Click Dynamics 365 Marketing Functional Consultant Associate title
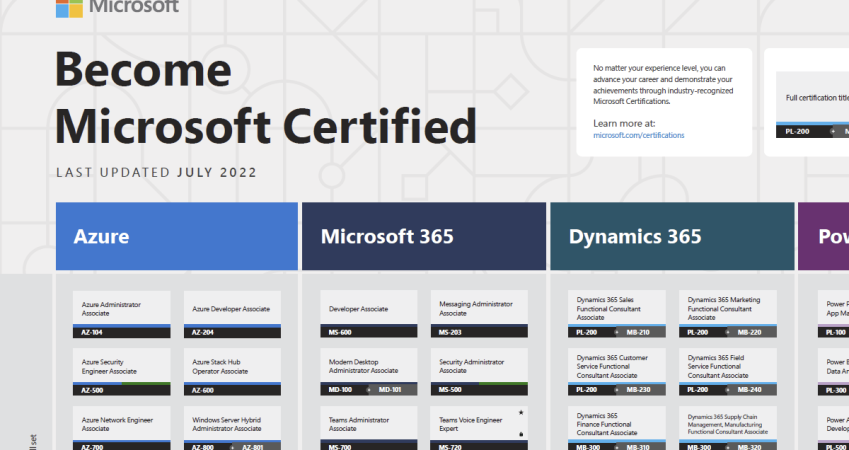 (x=724, y=309)
